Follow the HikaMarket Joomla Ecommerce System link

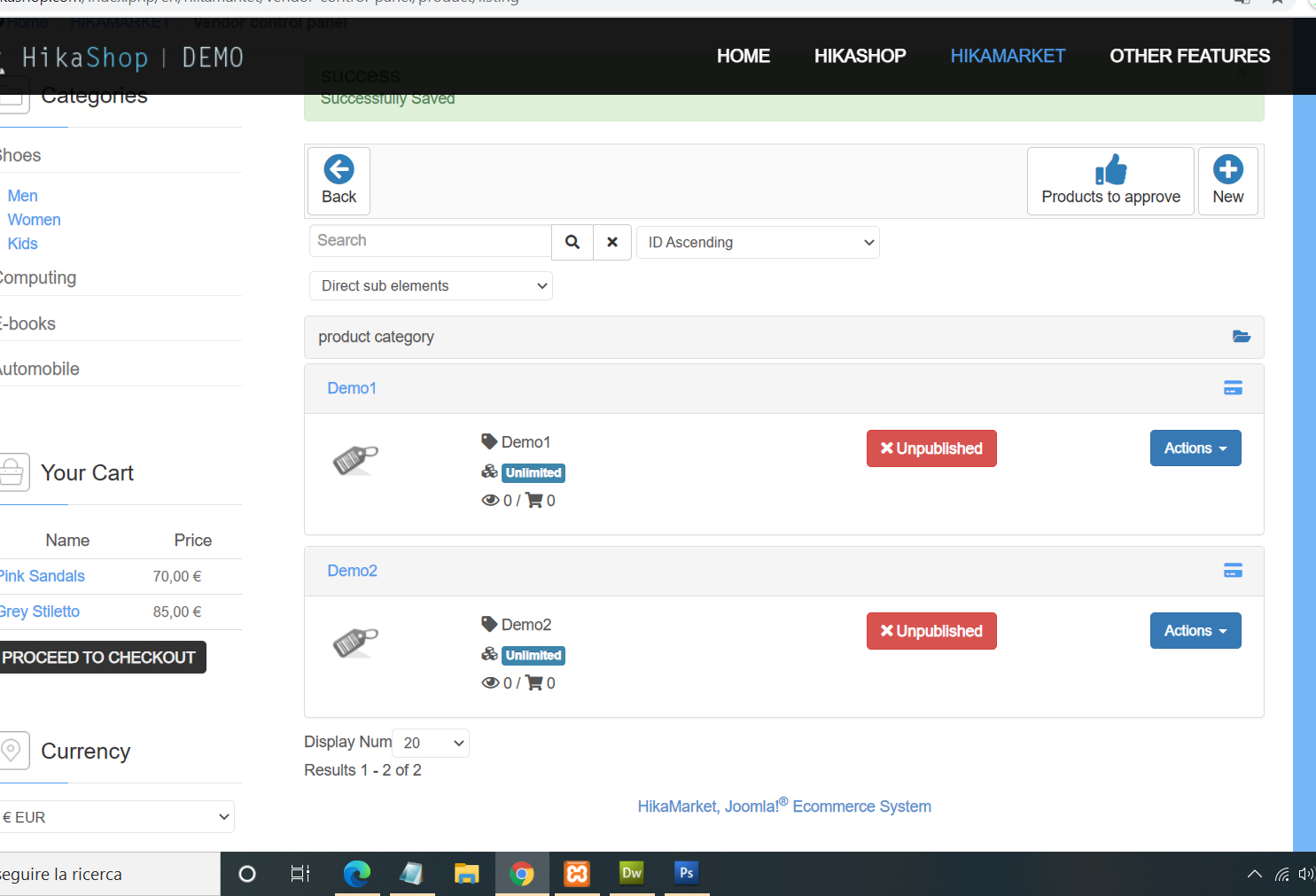click(784, 806)
